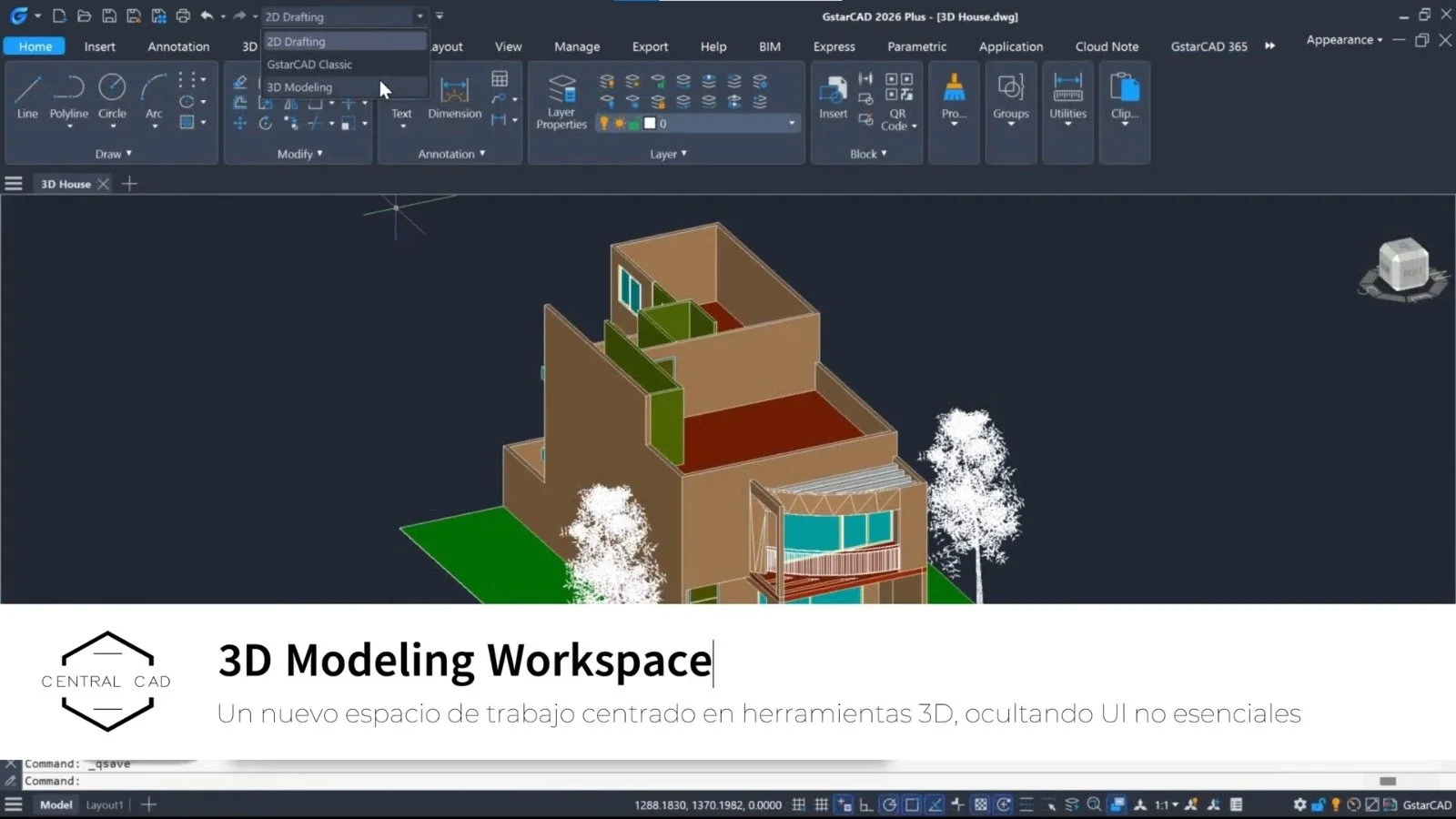
Task: Click the Save icon in quick access
Action: 108,15
